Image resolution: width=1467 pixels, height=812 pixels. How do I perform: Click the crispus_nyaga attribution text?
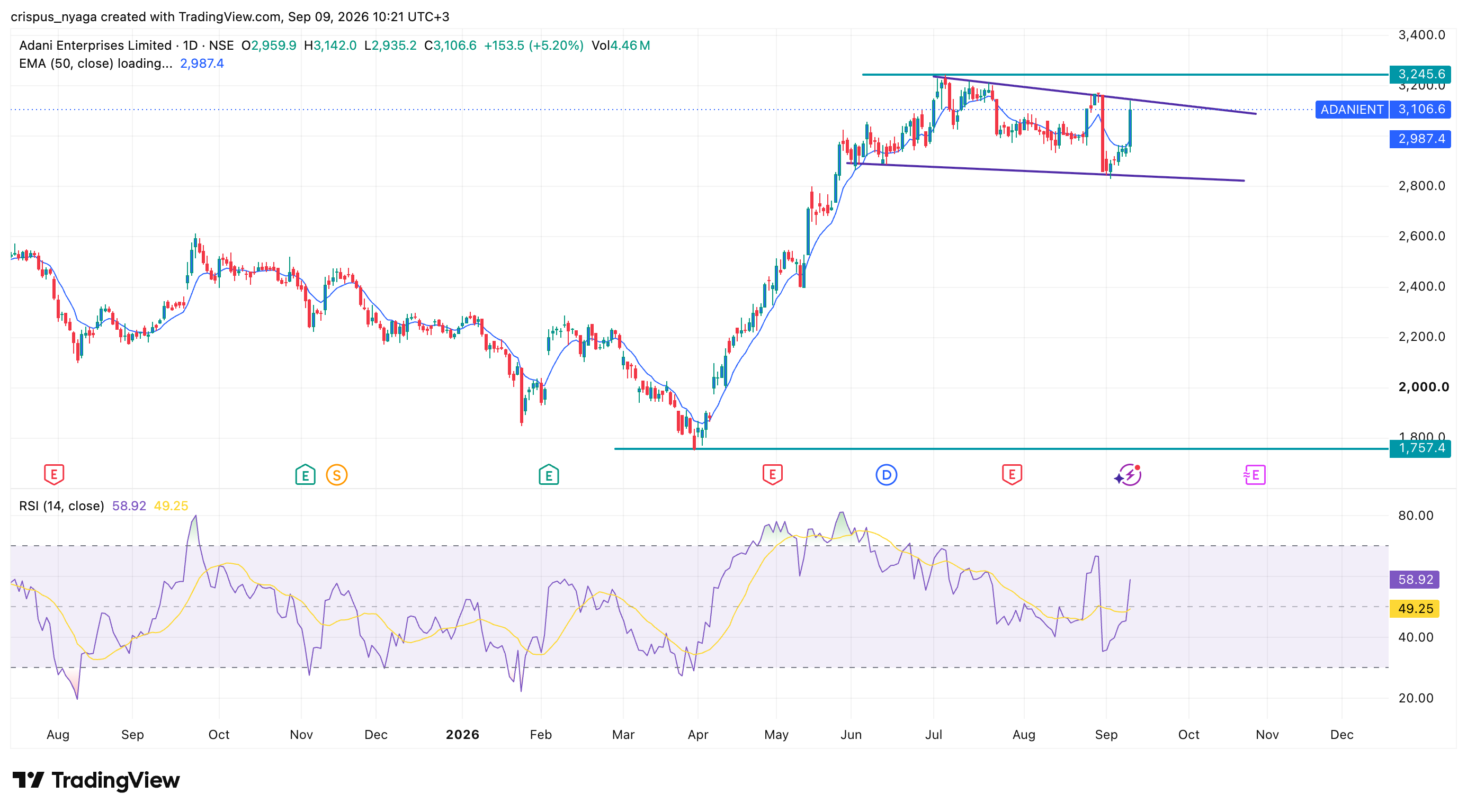tap(54, 16)
